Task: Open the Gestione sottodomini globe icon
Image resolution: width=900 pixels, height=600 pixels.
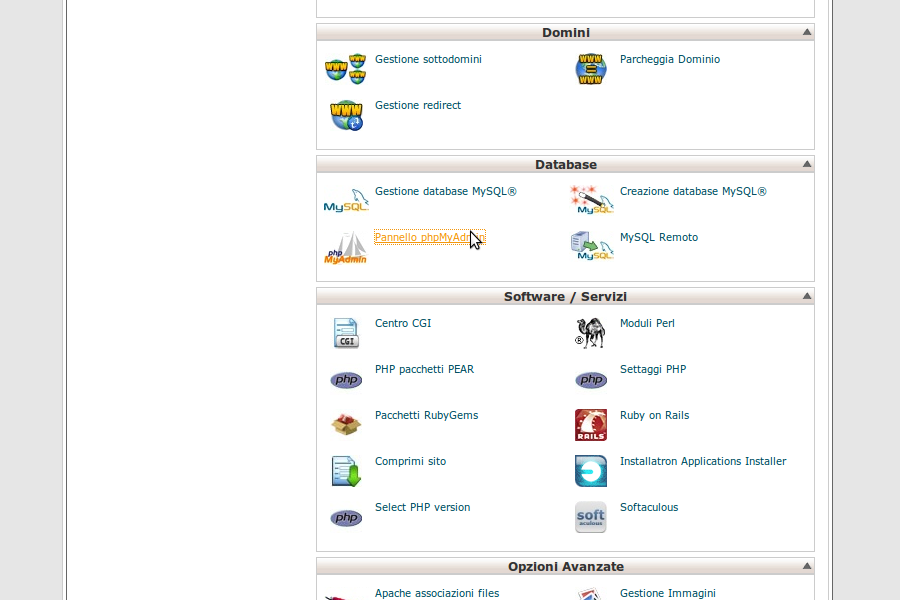Action: 346,69
